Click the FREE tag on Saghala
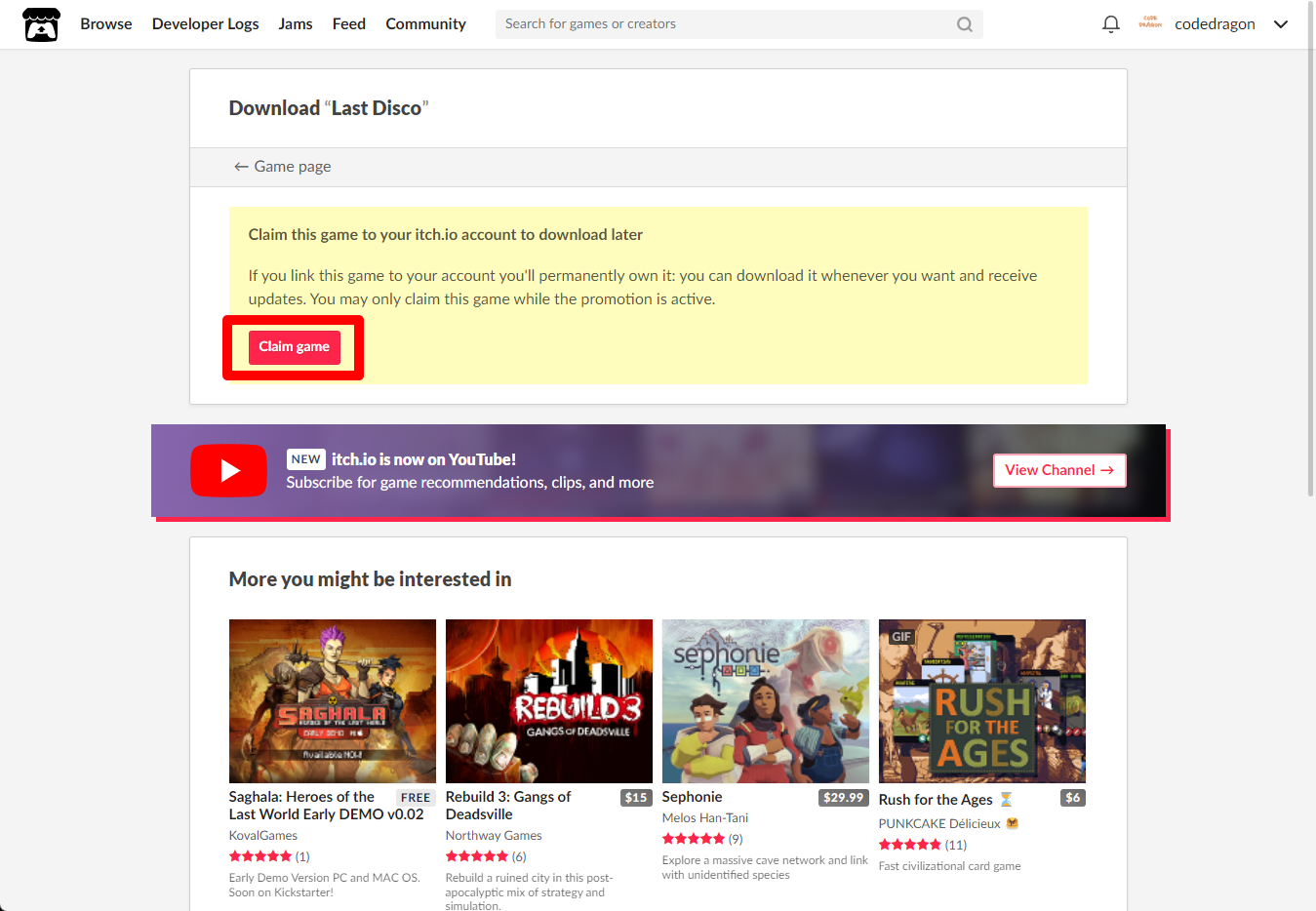The height and width of the screenshot is (911, 1316). point(416,798)
